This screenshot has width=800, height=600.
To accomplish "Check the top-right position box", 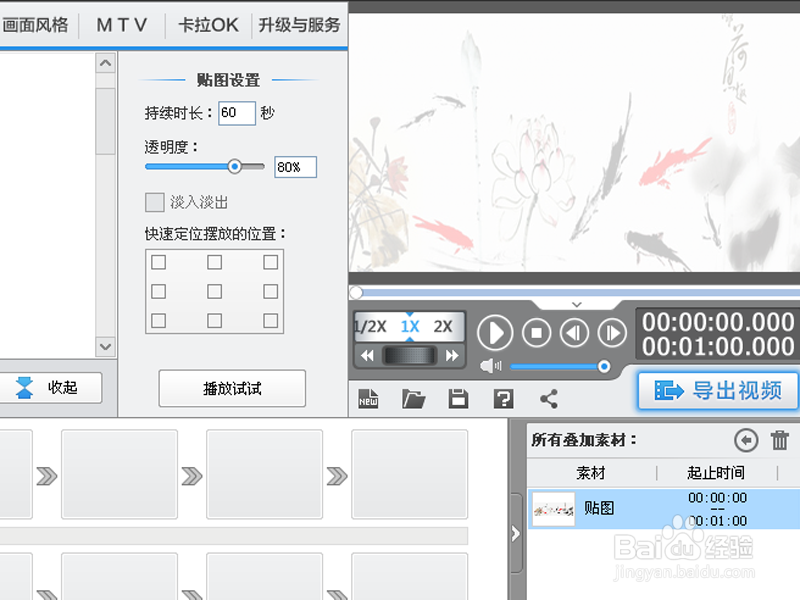I will coord(270,262).
